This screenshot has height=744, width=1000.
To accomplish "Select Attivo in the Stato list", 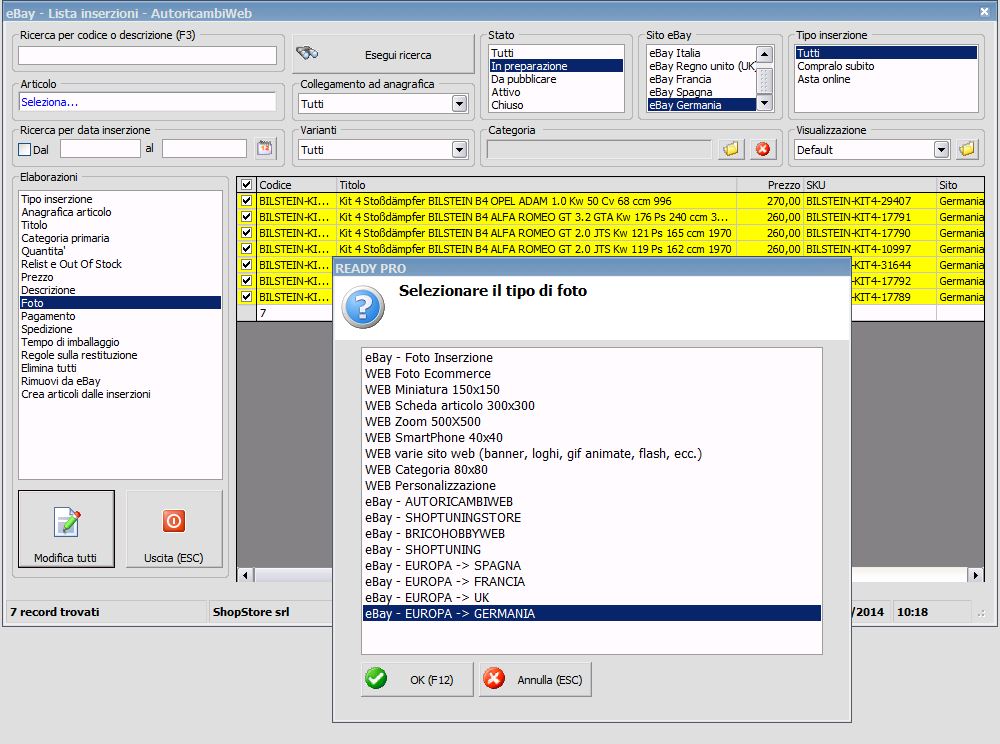I will 556,92.
